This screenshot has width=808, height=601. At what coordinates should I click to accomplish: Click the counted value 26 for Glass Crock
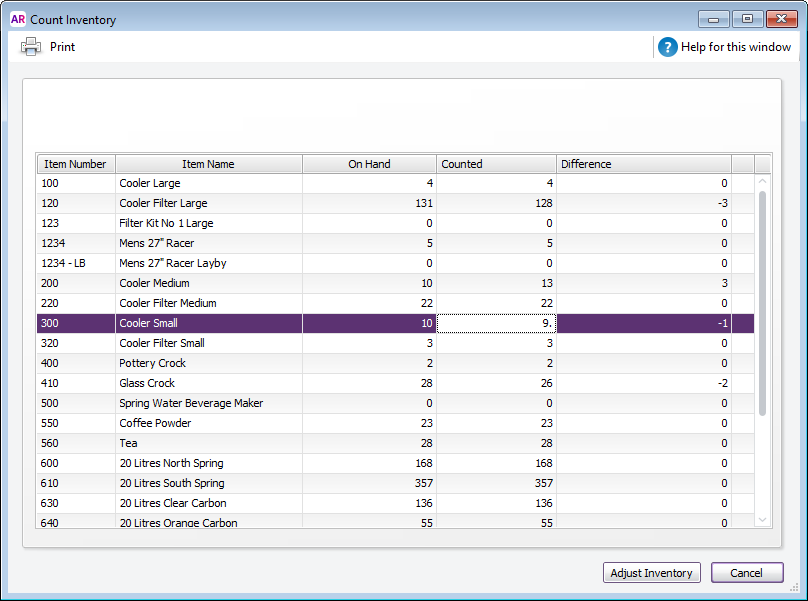pyautogui.click(x=547, y=383)
